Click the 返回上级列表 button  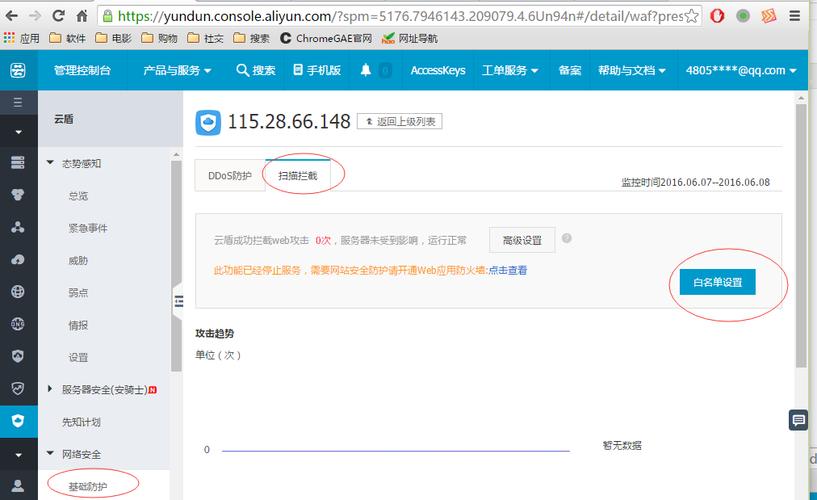tap(400, 121)
